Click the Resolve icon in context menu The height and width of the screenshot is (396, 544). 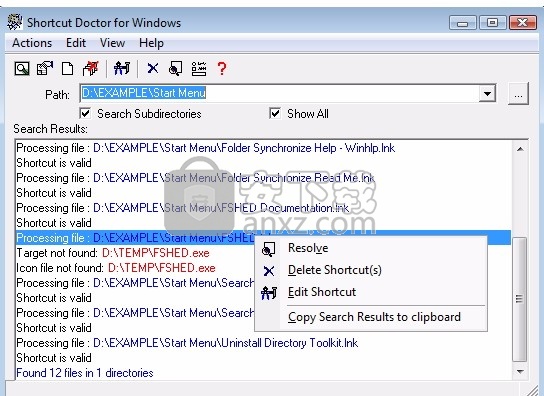coord(269,249)
